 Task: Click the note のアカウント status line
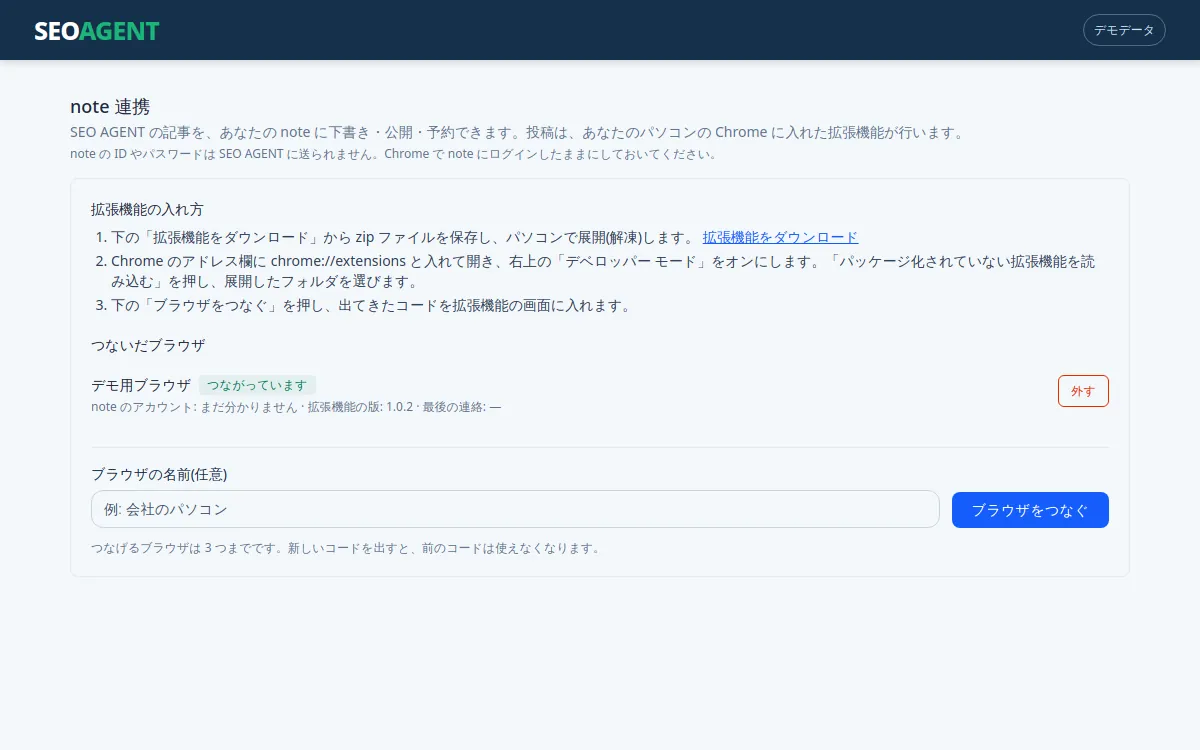coord(296,407)
